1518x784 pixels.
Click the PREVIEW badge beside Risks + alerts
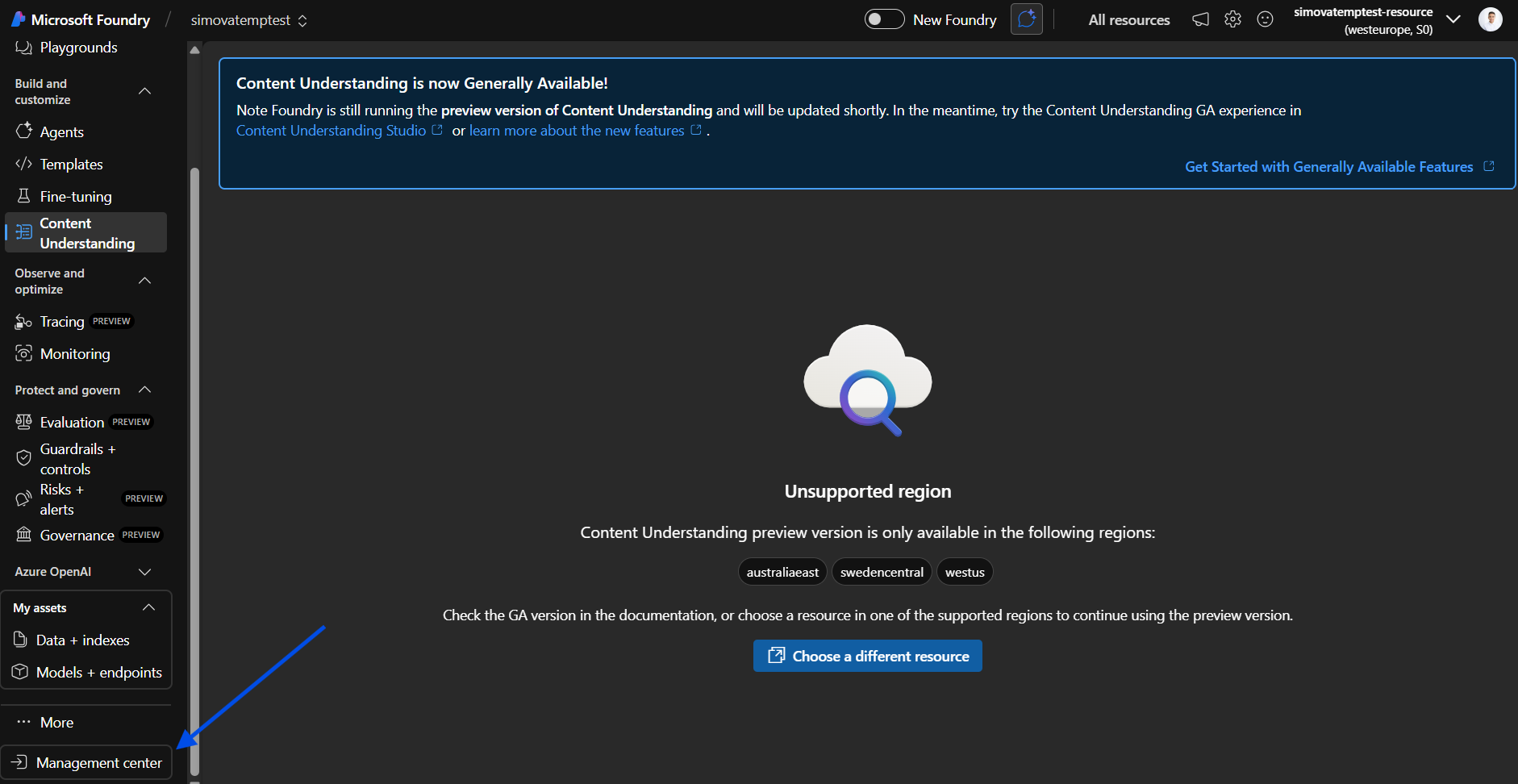pyautogui.click(x=144, y=498)
